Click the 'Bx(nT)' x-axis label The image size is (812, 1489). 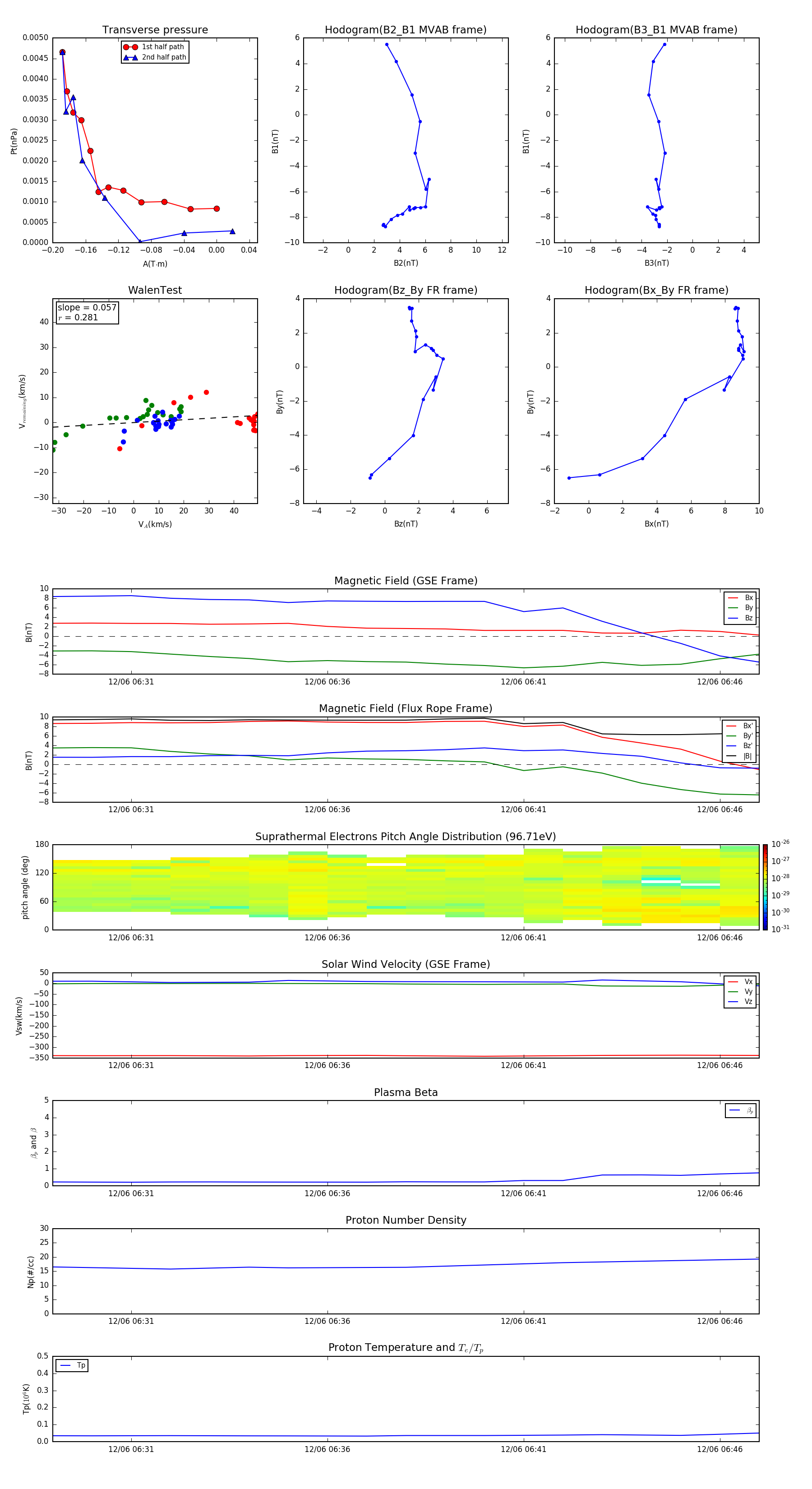656,524
